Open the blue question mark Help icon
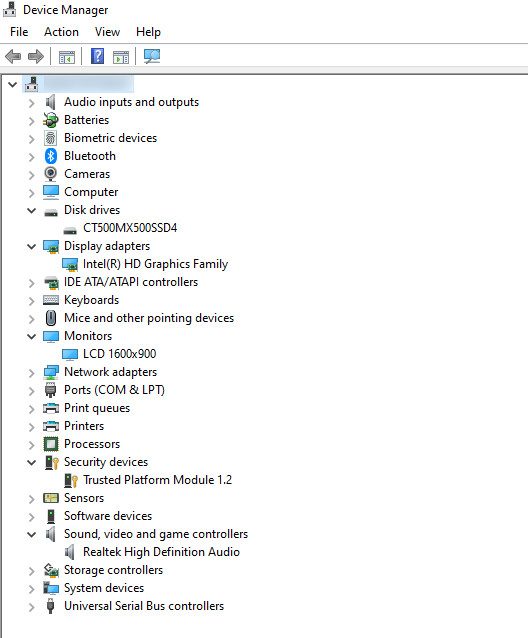 click(97, 56)
